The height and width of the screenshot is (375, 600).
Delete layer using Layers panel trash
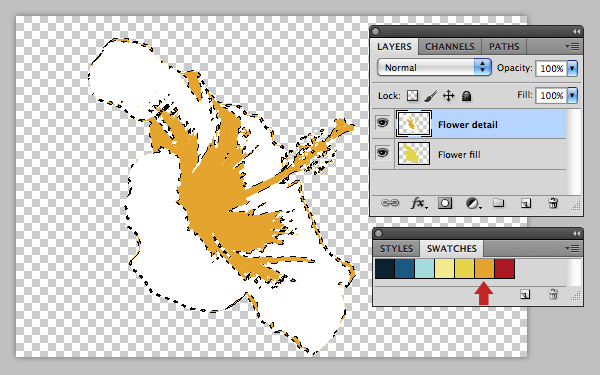click(x=553, y=203)
